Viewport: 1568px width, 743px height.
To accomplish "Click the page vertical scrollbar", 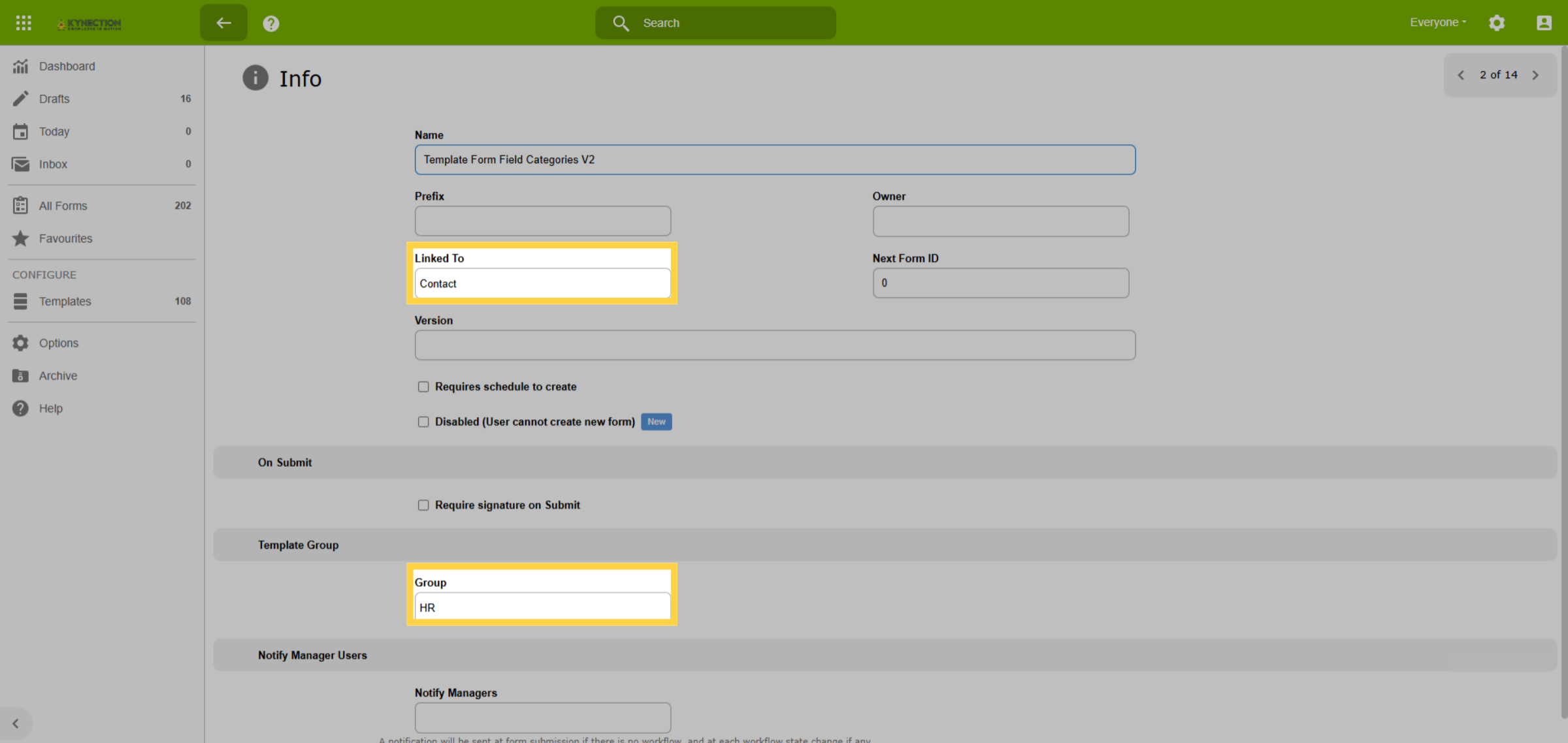I will click(1564, 382).
